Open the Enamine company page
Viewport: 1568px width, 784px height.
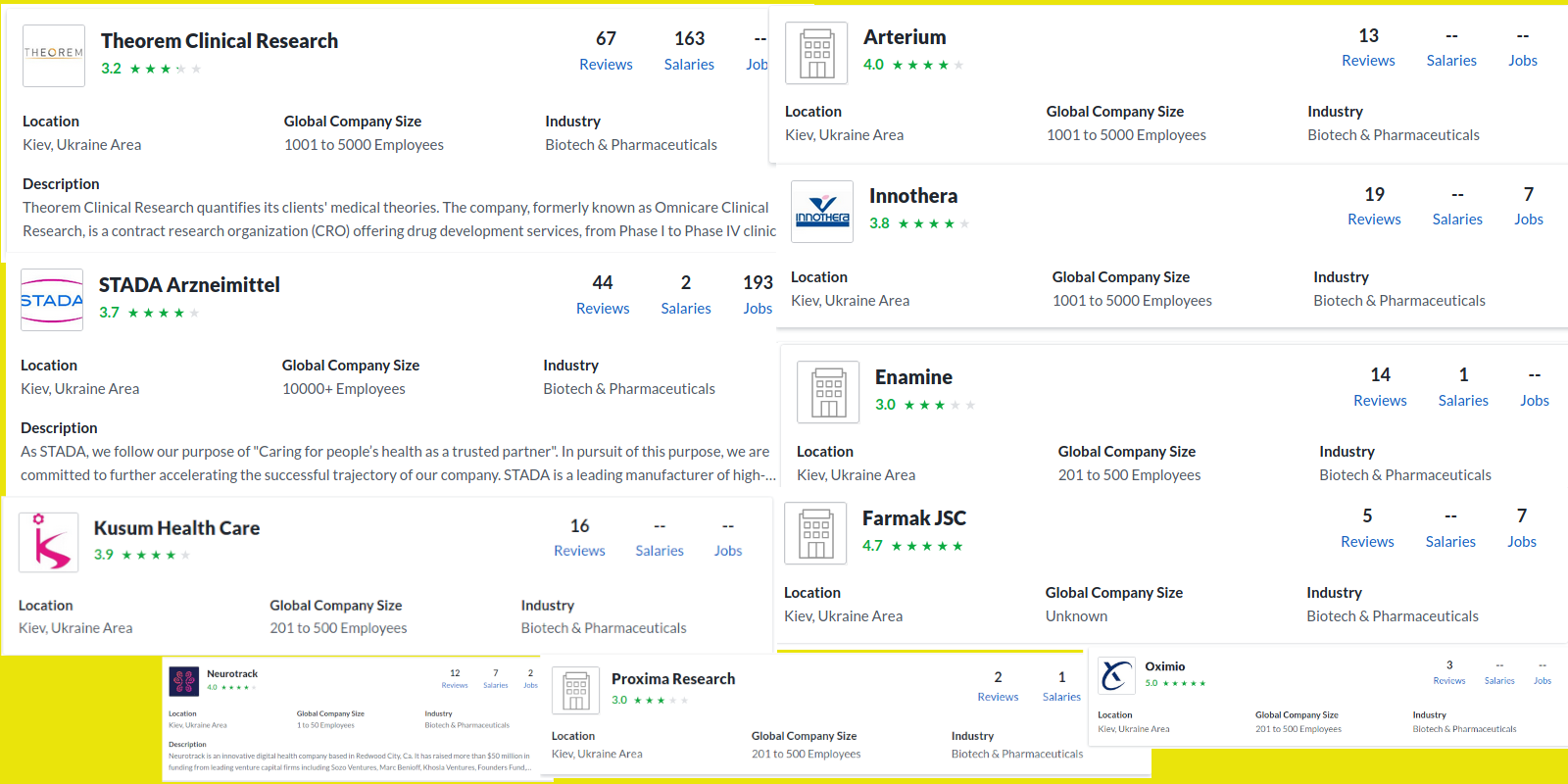pos(913,377)
